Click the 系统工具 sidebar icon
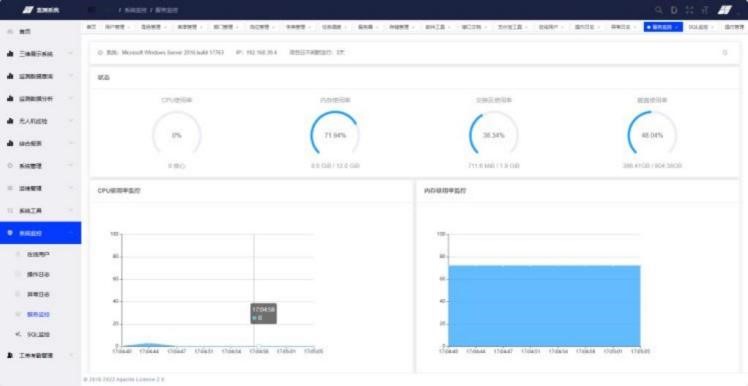 tap(10, 210)
